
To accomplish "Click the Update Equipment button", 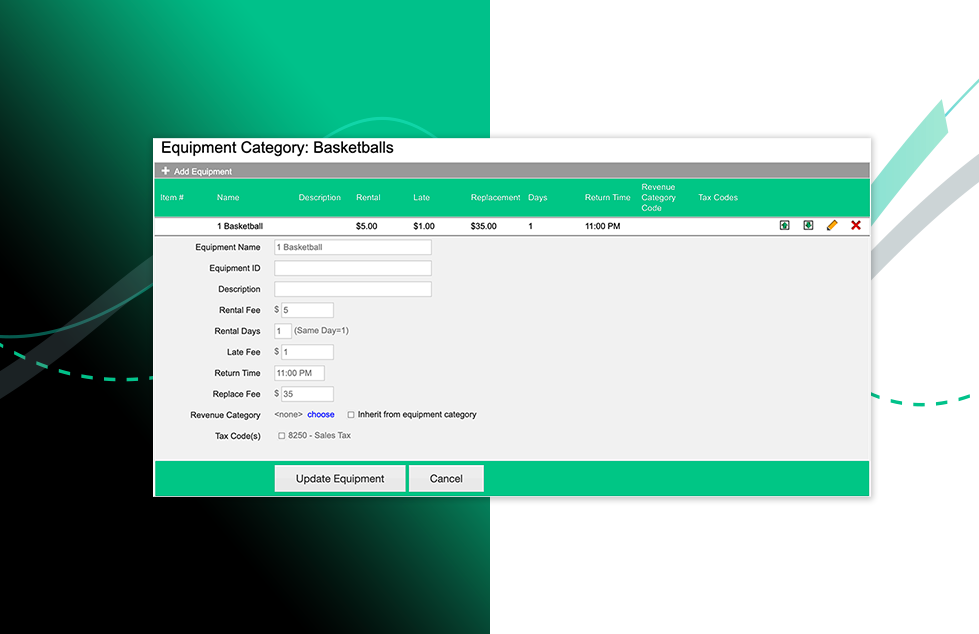I will point(340,479).
